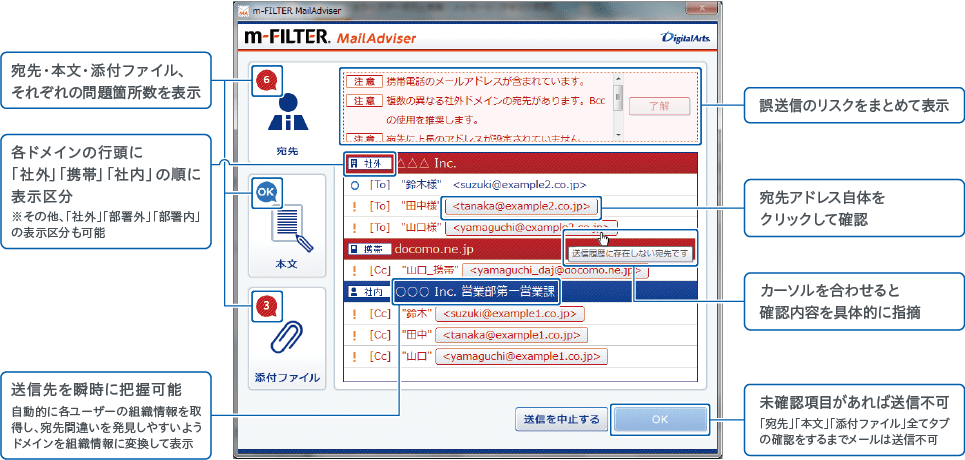The width and height of the screenshot is (965, 460).
Task: Select the 社外 badge beside △△△ Inc.
Action: 369,163
